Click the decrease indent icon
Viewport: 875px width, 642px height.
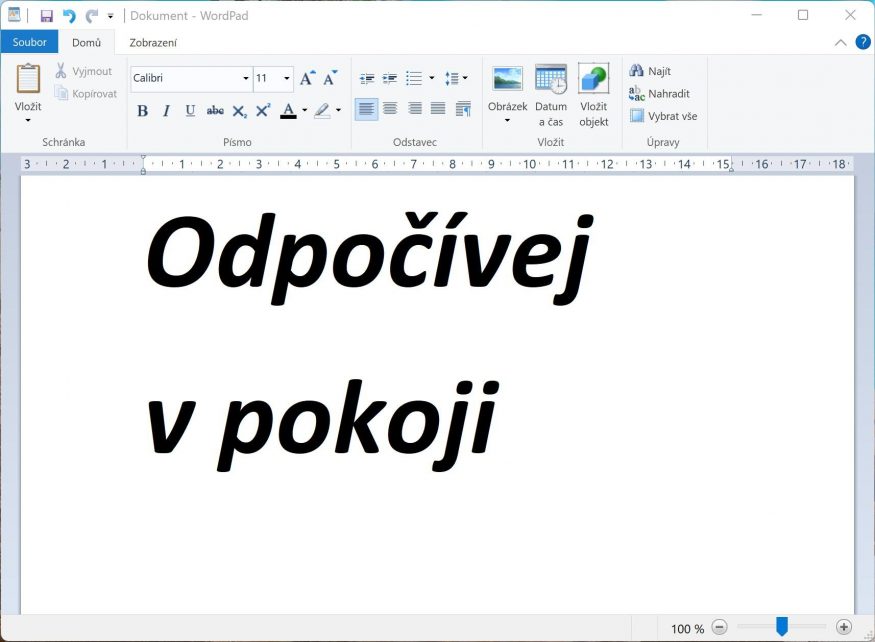(x=367, y=78)
